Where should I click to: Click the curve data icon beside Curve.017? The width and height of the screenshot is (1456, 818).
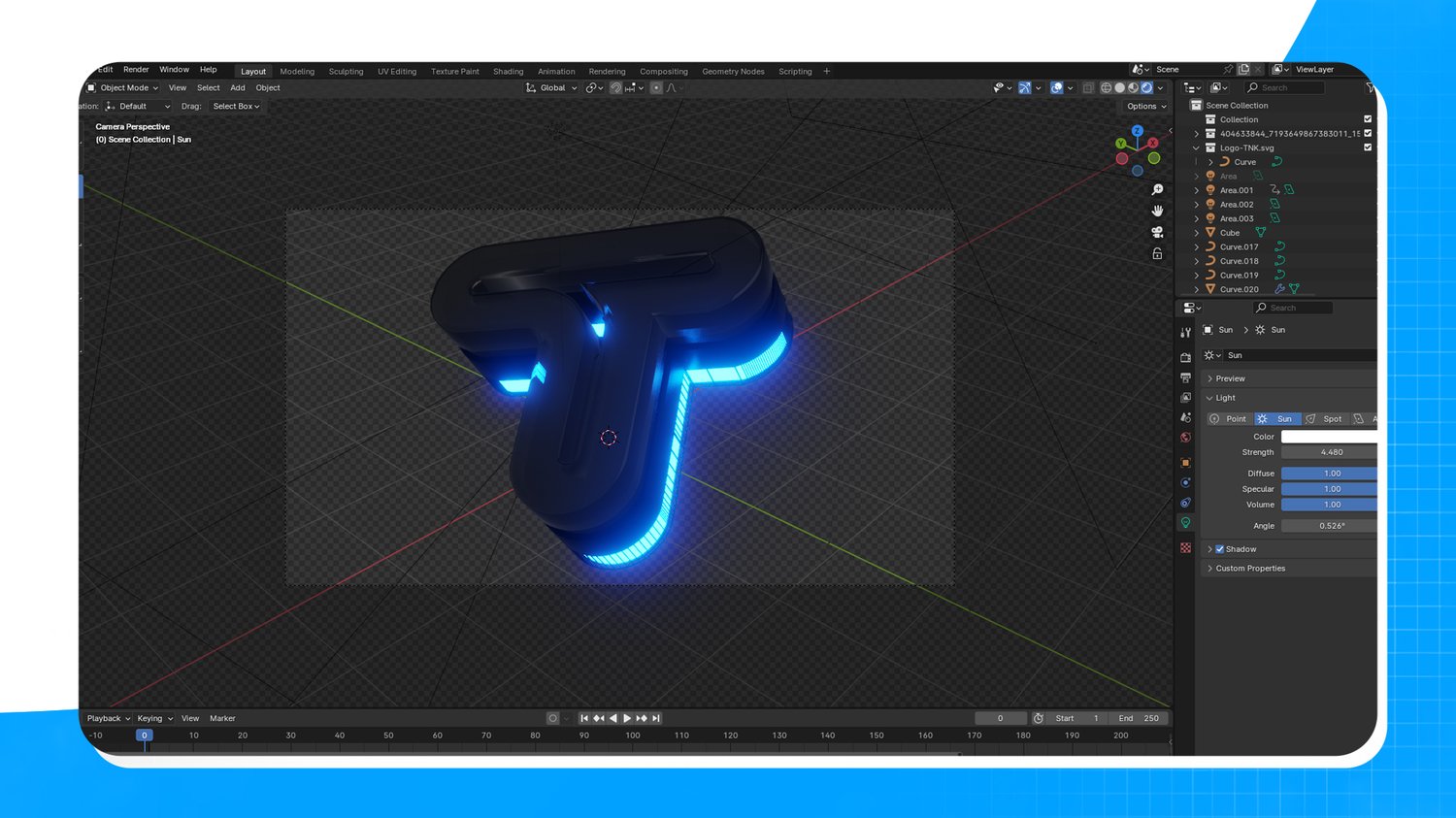pos(1279,246)
